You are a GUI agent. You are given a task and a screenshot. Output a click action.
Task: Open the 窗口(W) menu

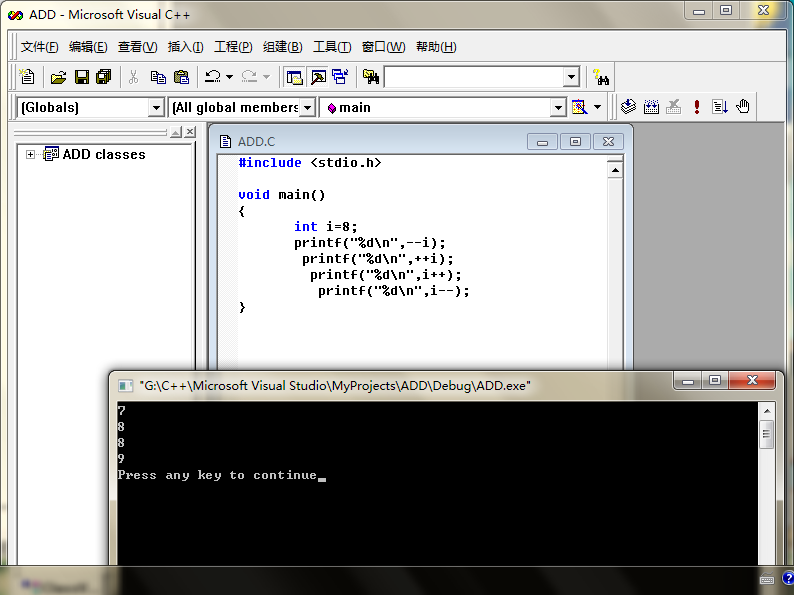(383, 47)
